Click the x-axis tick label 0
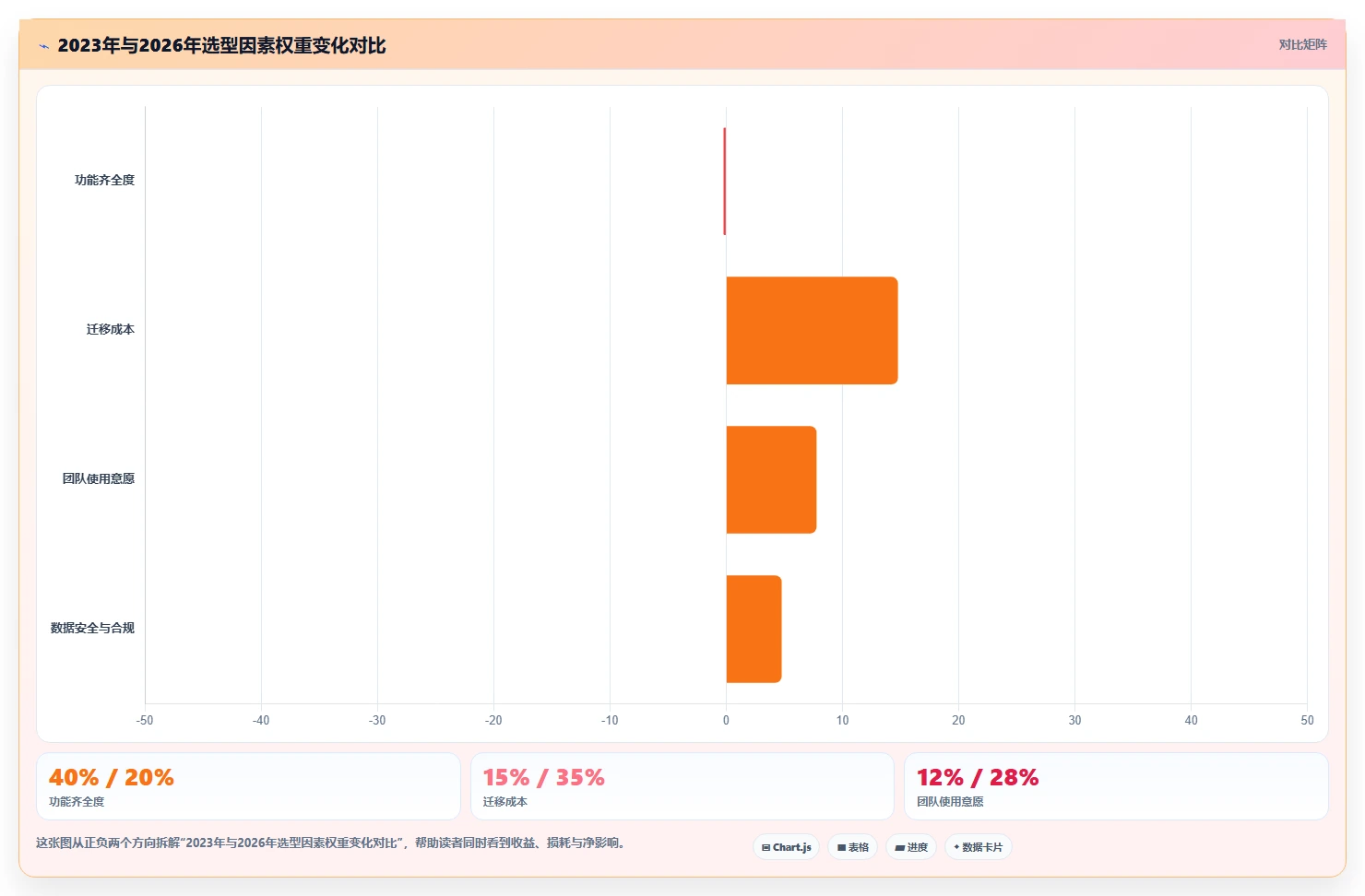The image size is (1365, 896). coord(726,720)
